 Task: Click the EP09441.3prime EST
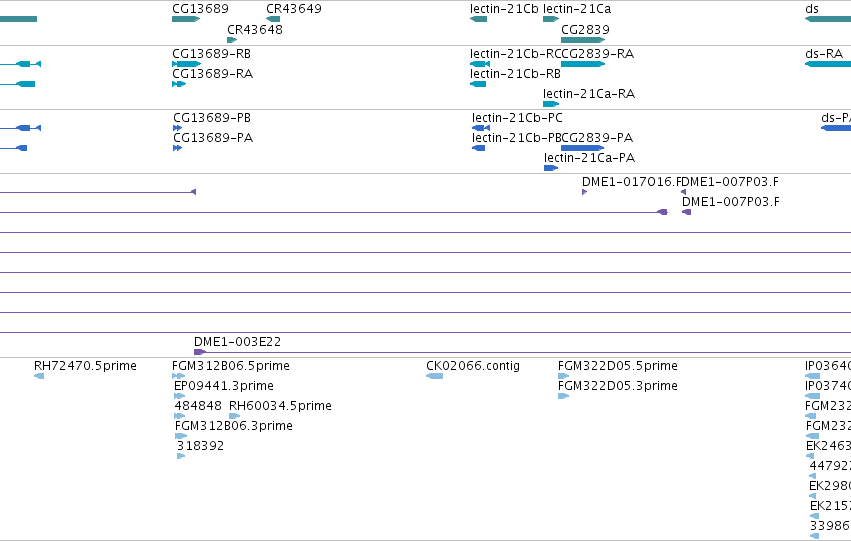coord(180,396)
